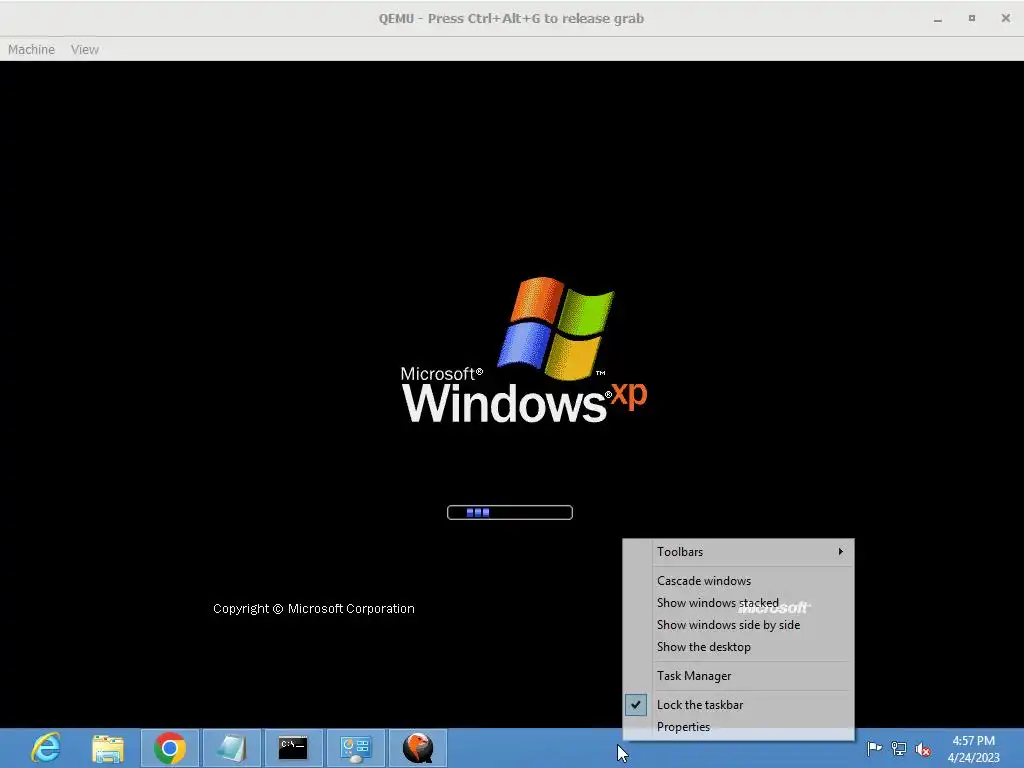The height and width of the screenshot is (768, 1024).
Task: Choose Cascade windows from context menu
Action: coord(739,581)
